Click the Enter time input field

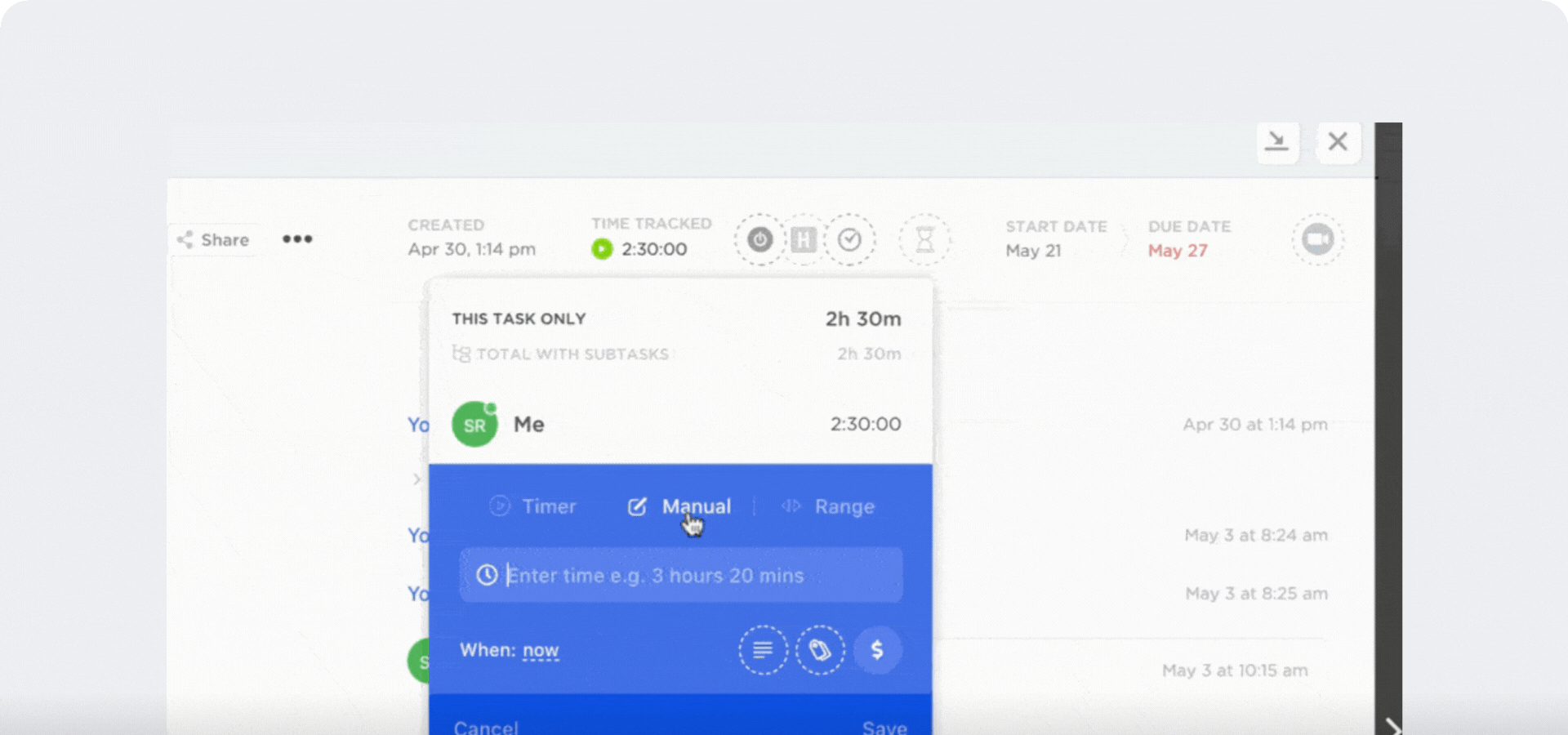(x=682, y=575)
